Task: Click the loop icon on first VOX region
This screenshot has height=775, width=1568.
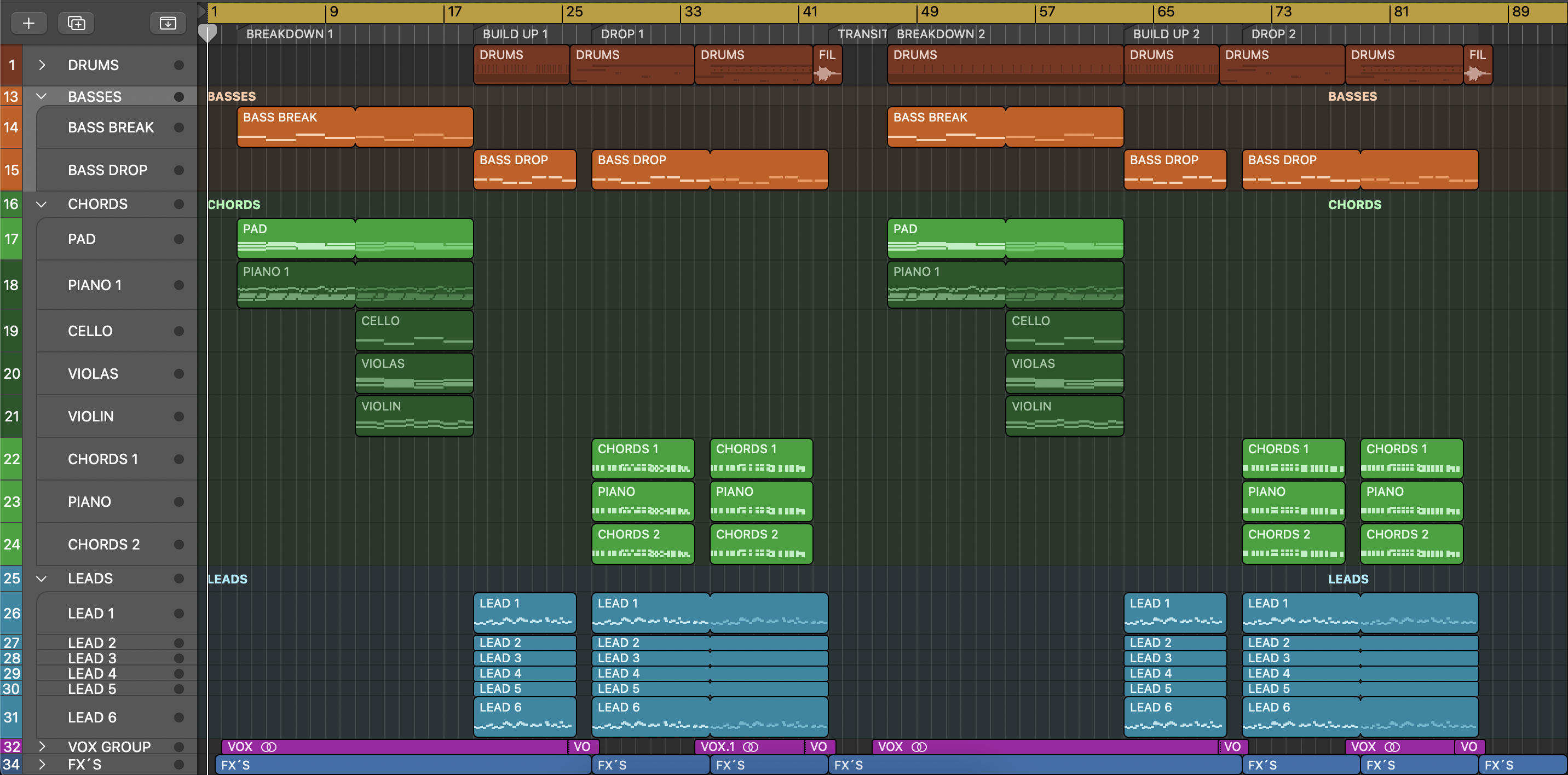Action: pyautogui.click(x=268, y=747)
